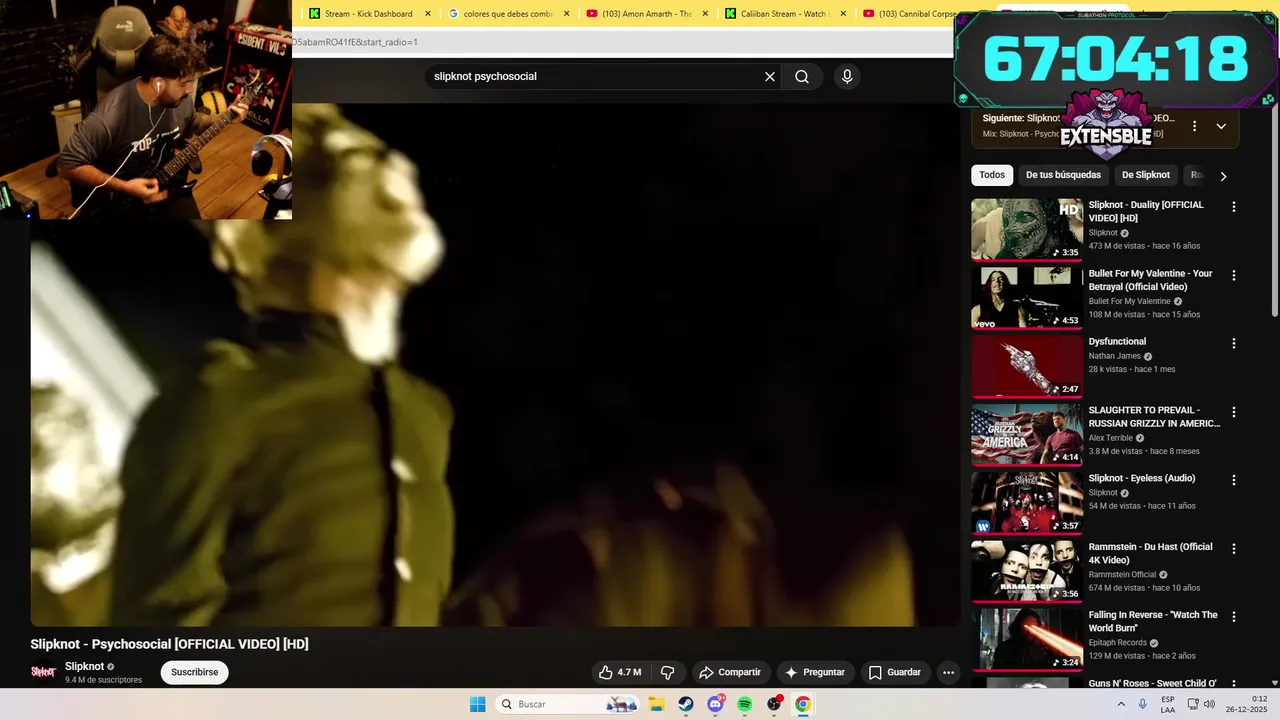
Task: Close the Amon Amarth tab
Action: tap(705, 14)
